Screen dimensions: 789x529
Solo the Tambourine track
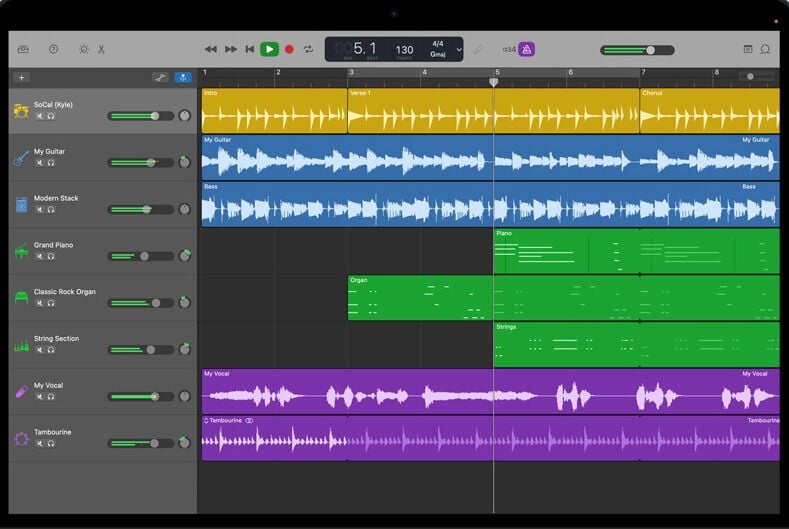tap(51, 444)
